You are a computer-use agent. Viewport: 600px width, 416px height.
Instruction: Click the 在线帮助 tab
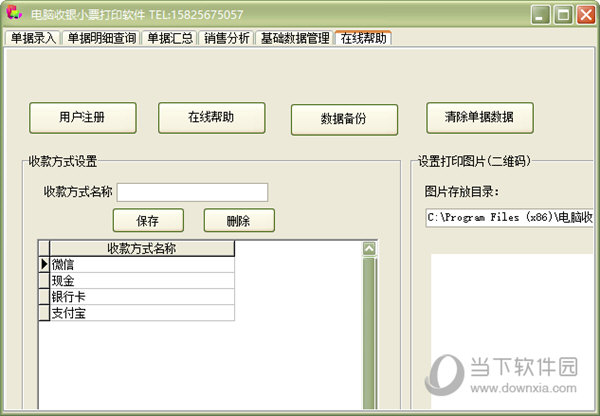pos(363,38)
